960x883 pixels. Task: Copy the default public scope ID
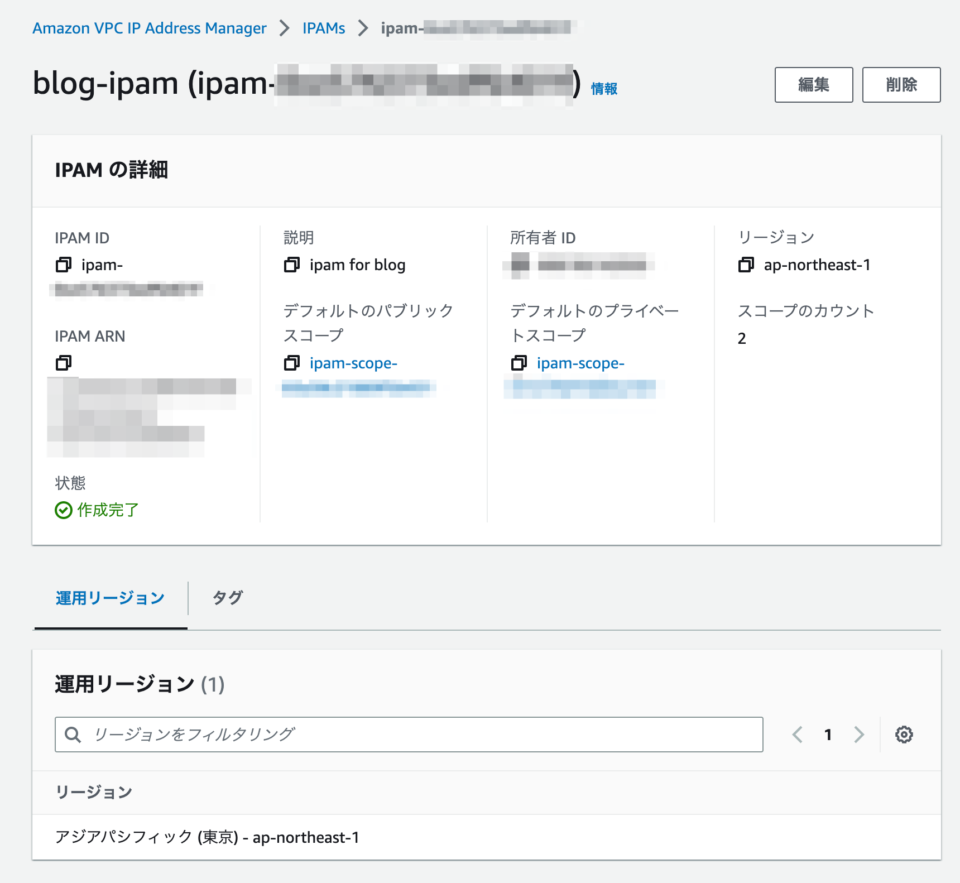coord(290,363)
